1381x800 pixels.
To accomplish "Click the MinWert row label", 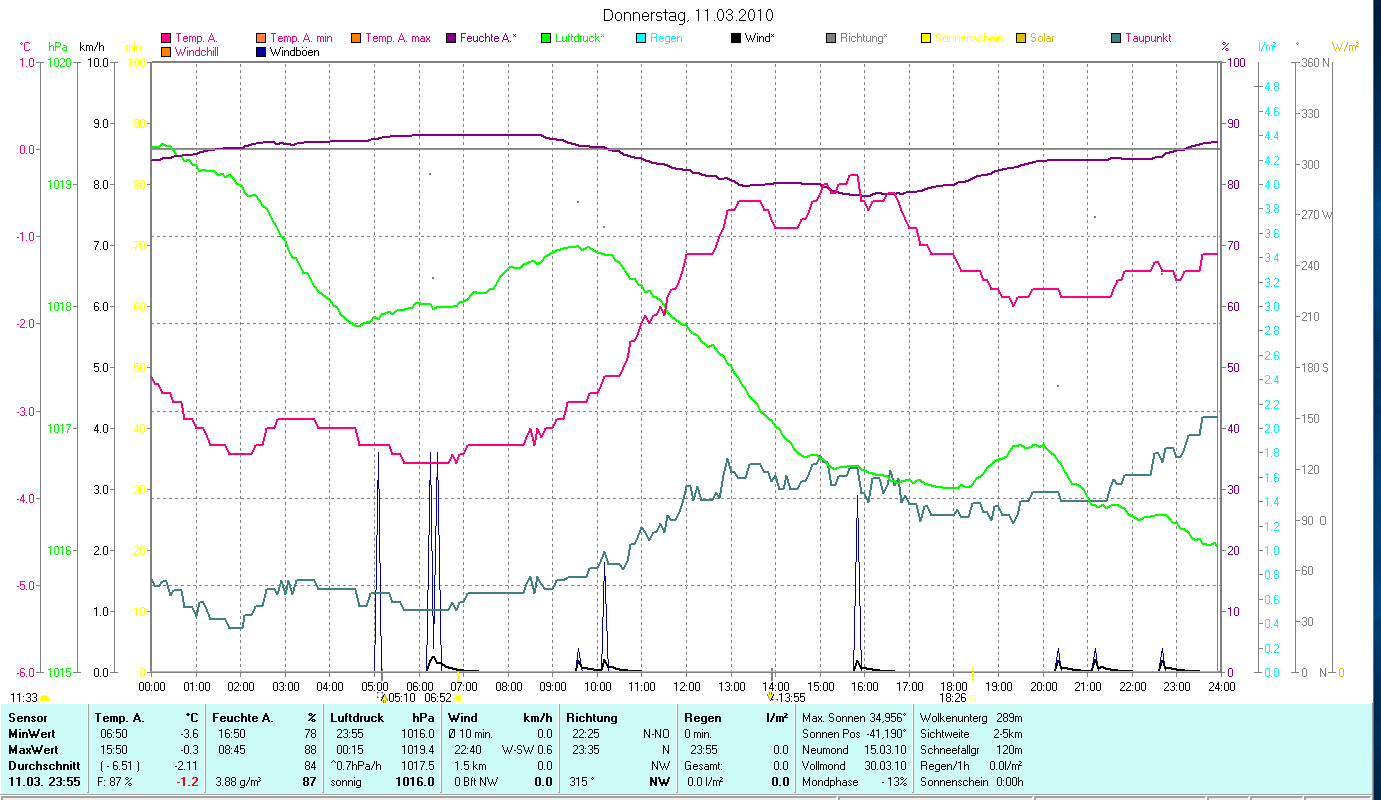I will (31, 733).
